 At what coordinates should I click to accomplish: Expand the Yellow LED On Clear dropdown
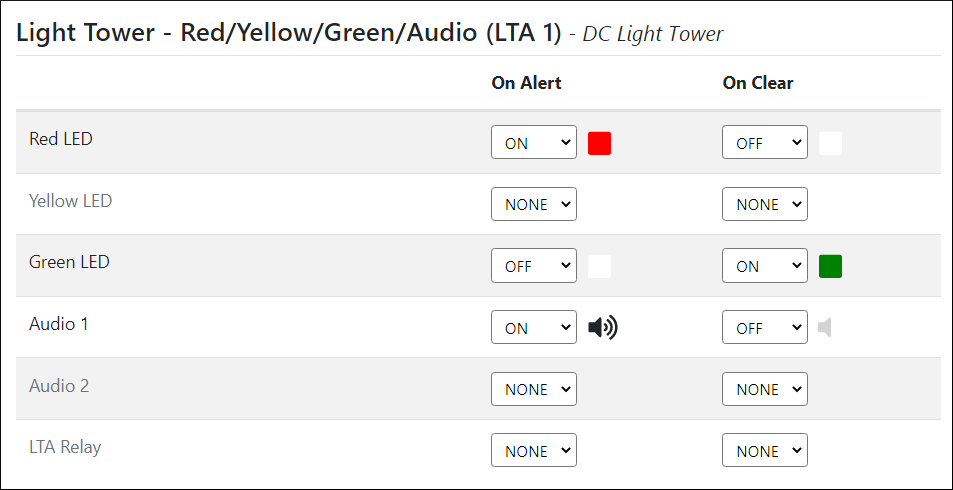pos(764,204)
